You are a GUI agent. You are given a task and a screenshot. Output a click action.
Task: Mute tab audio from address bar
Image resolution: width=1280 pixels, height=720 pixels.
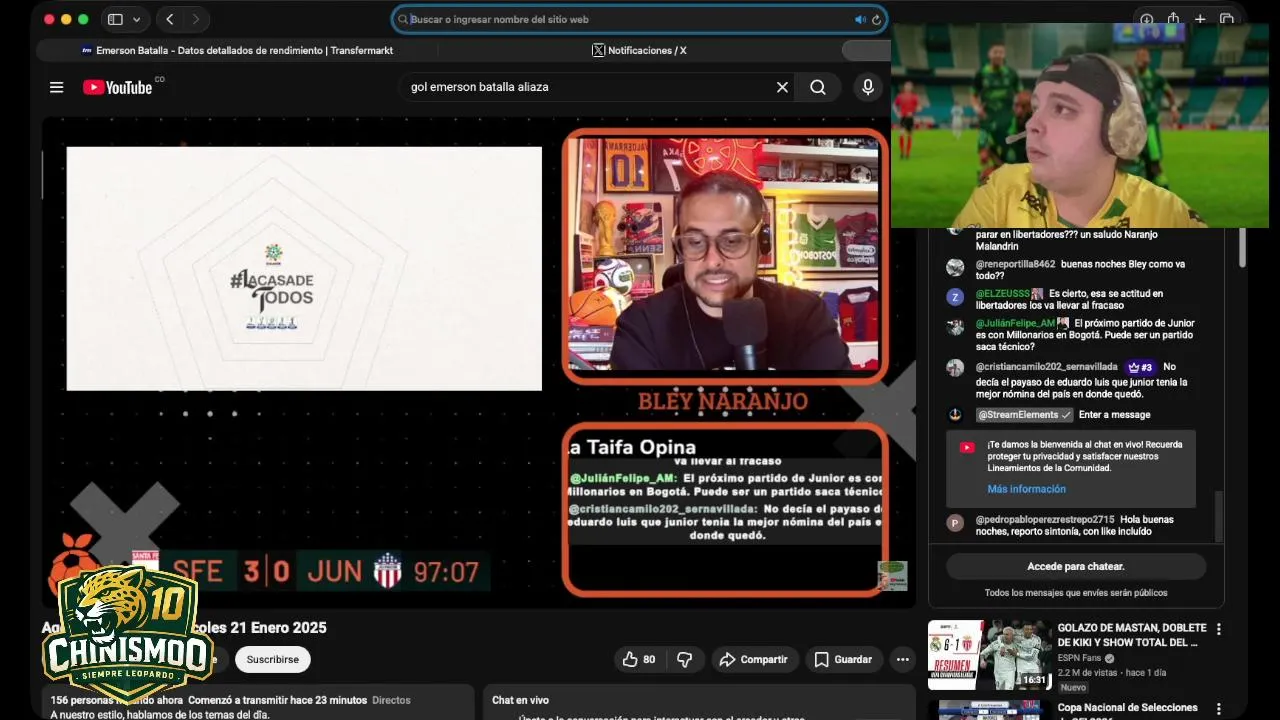(x=860, y=19)
